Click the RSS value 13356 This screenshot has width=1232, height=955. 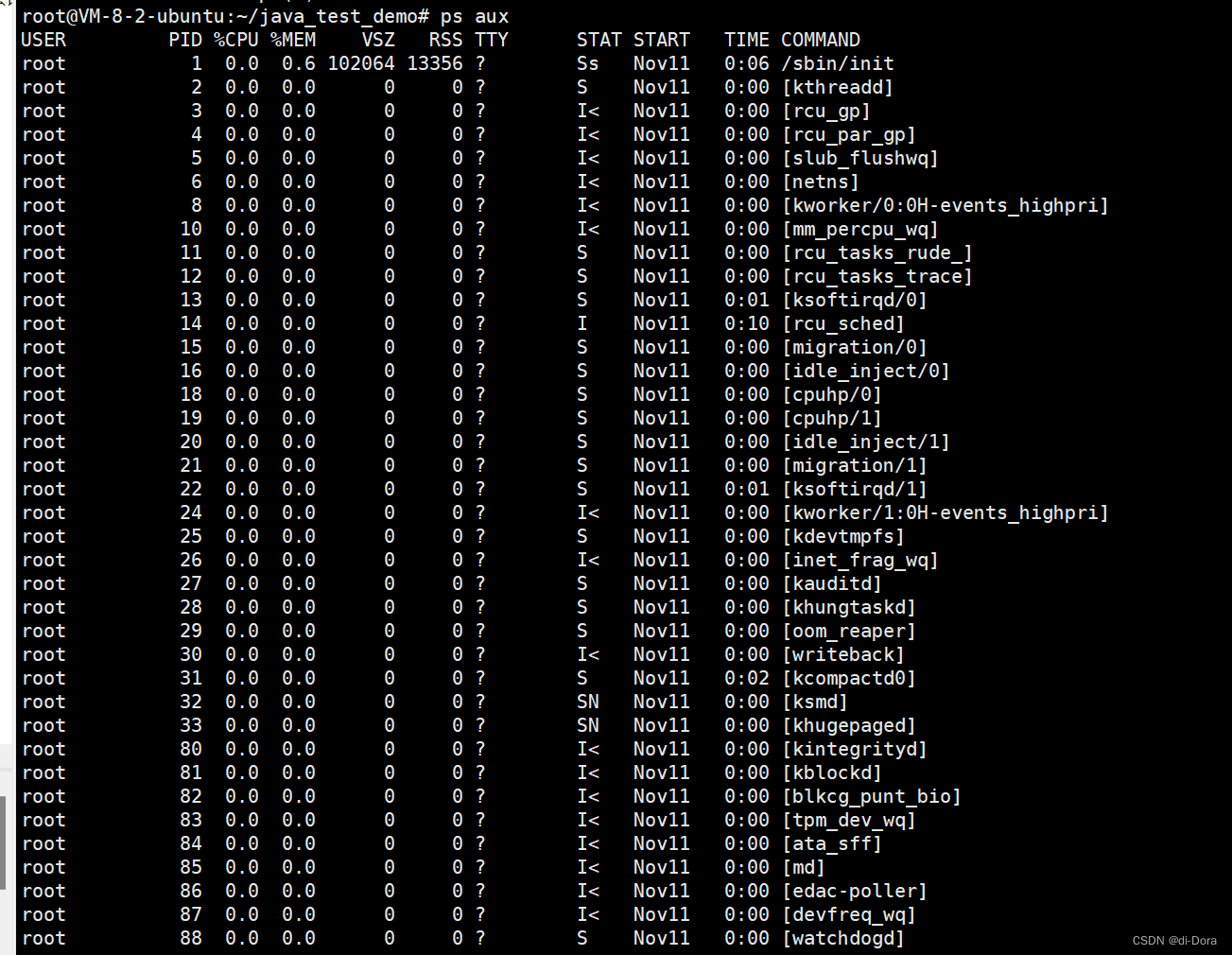435,63
